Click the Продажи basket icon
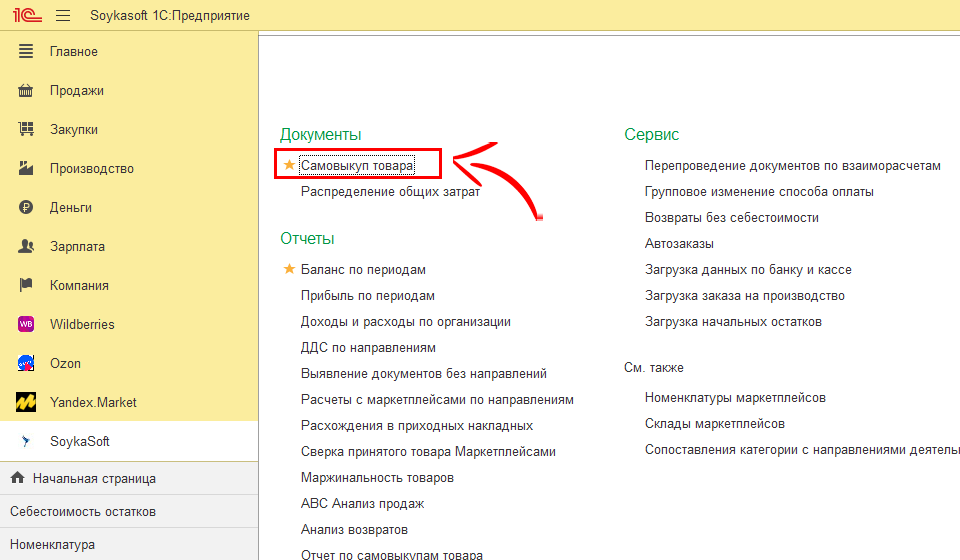This screenshot has height=560, width=960. [x=27, y=91]
